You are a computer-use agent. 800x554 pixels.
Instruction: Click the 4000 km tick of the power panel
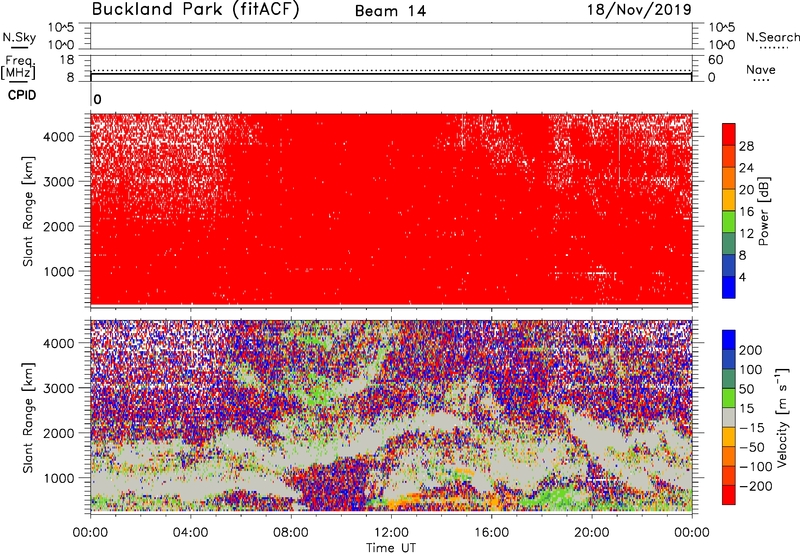tap(59, 137)
